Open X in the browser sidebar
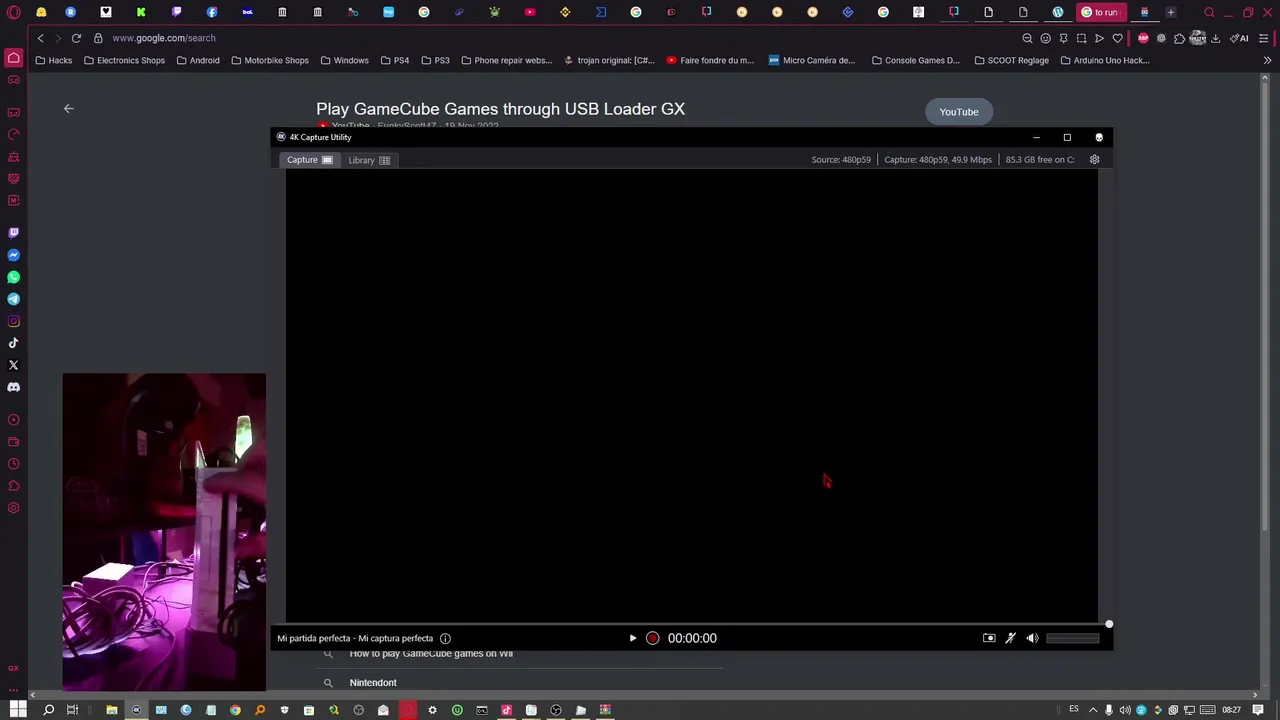The image size is (1280, 720). 13,365
